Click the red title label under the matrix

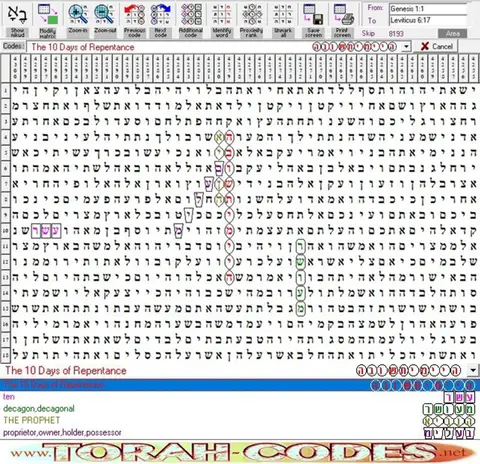click(66, 370)
